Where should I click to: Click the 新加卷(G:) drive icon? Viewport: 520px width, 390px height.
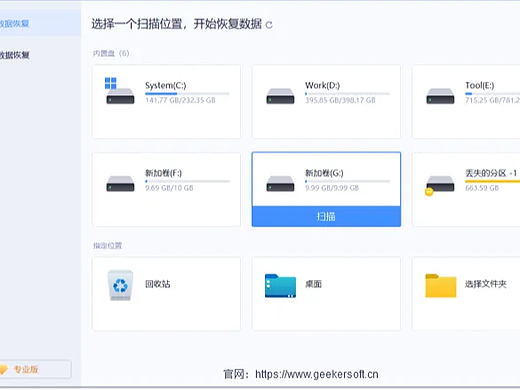click(280, 184)
